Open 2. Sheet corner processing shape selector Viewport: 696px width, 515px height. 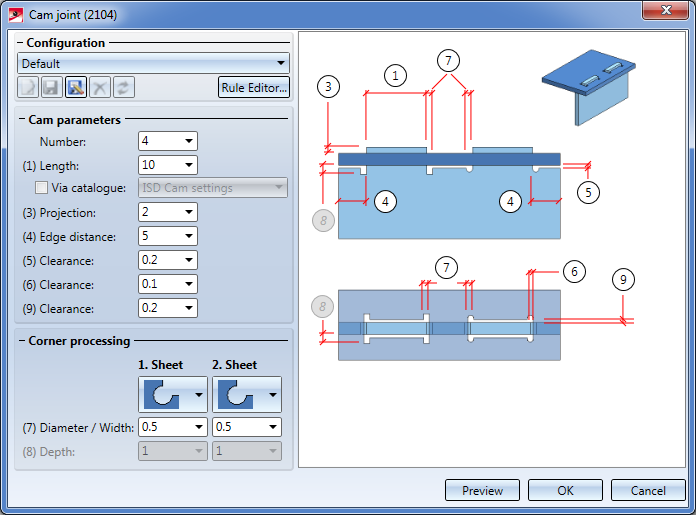(247, 395)
